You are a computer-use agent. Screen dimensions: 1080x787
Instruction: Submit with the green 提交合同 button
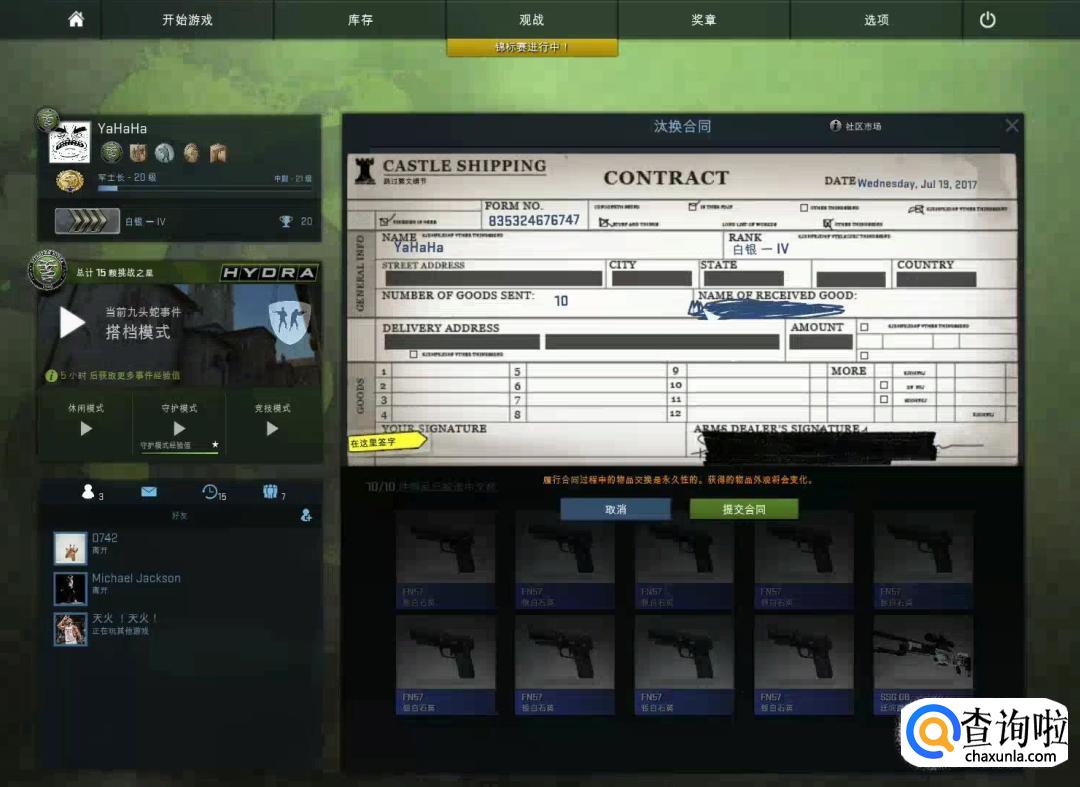tap(744, 510)
